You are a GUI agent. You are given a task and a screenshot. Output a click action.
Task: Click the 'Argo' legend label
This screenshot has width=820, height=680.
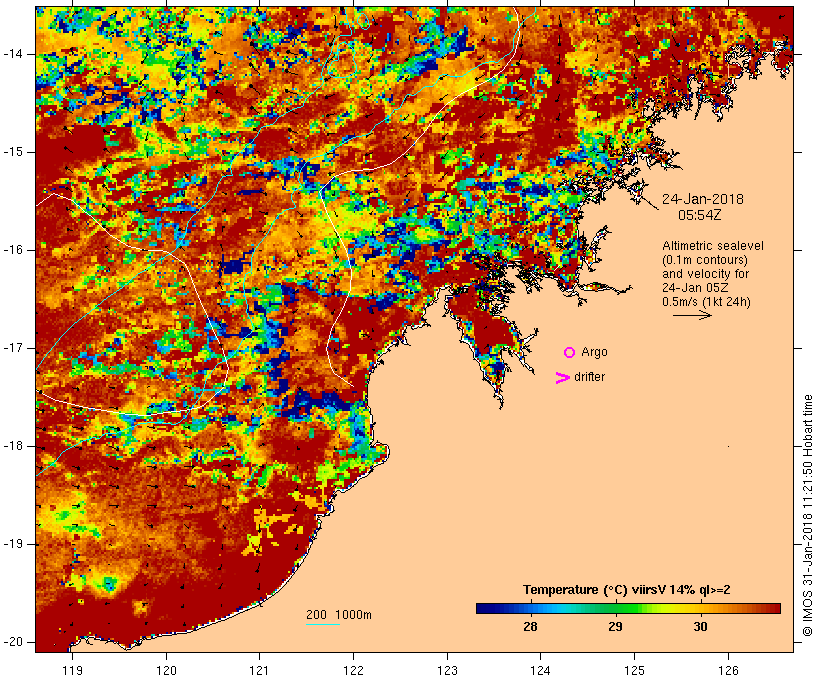[x=595, y=353]
